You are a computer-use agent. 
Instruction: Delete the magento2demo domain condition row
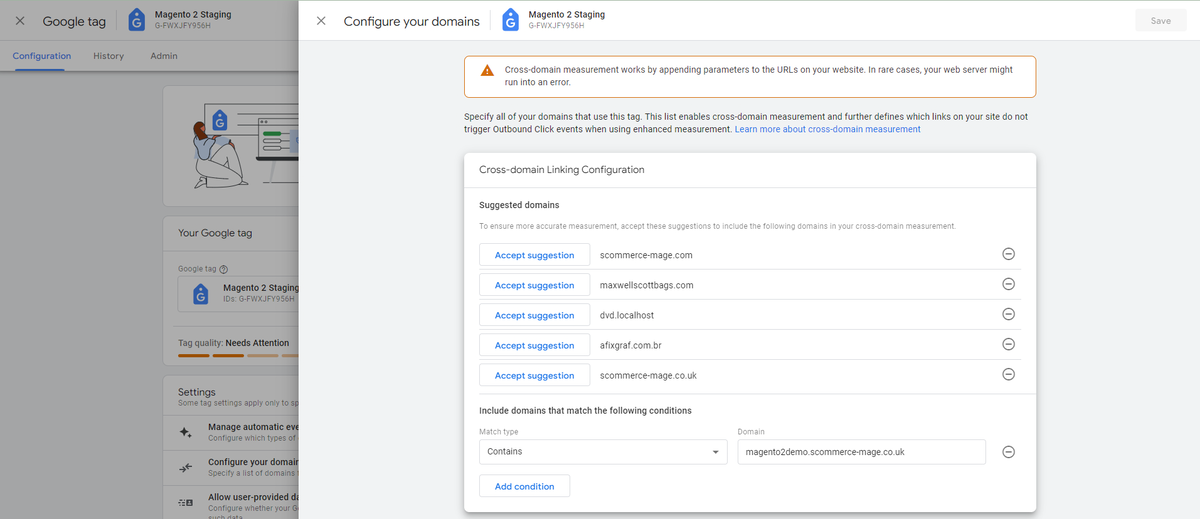coord(1008,451)
